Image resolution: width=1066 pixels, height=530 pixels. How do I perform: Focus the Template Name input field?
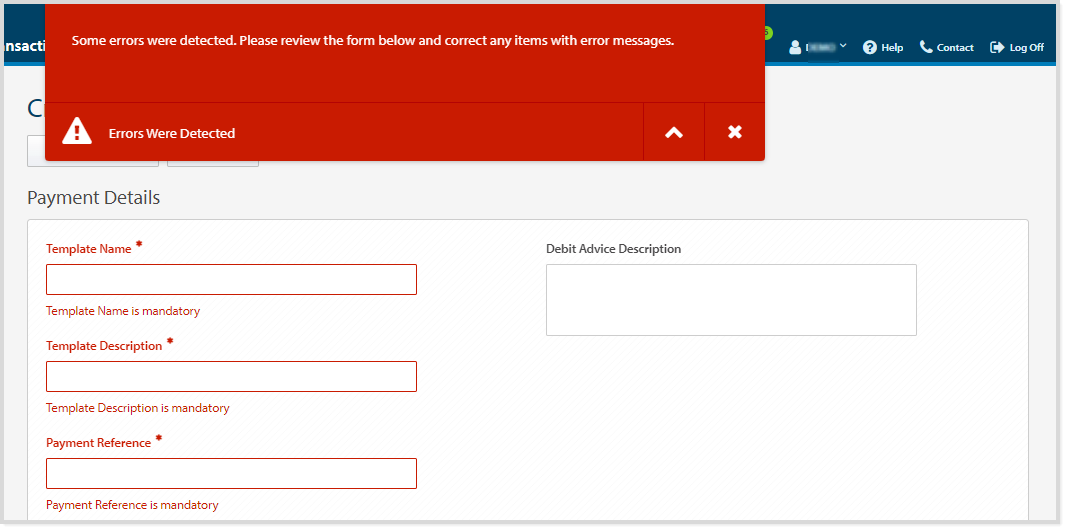point(231,280)
